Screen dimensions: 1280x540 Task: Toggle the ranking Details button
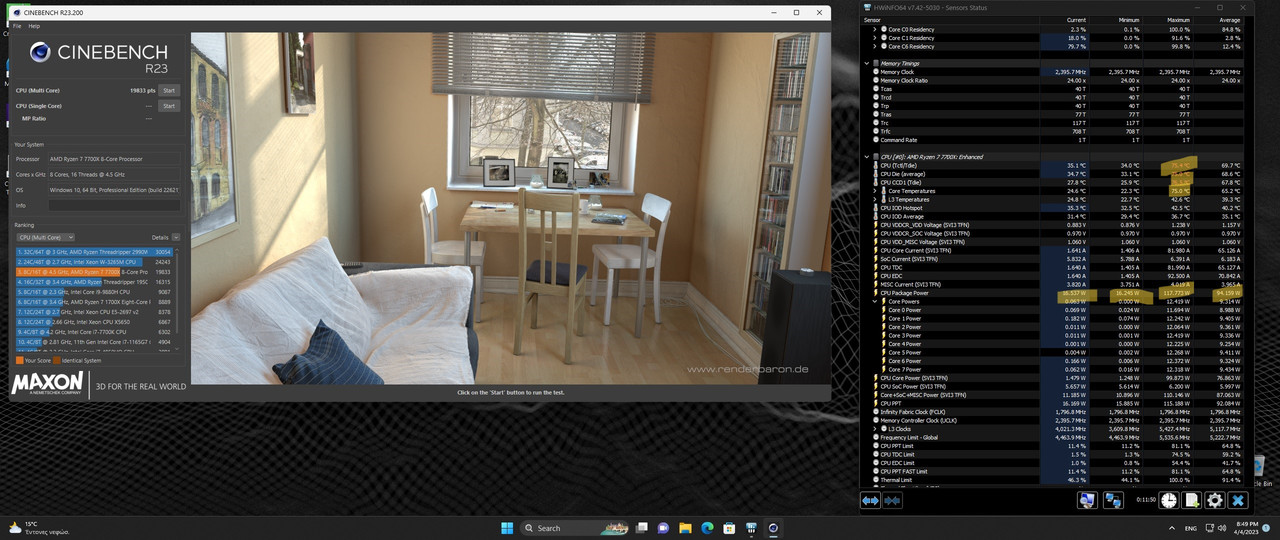[175, 237]
